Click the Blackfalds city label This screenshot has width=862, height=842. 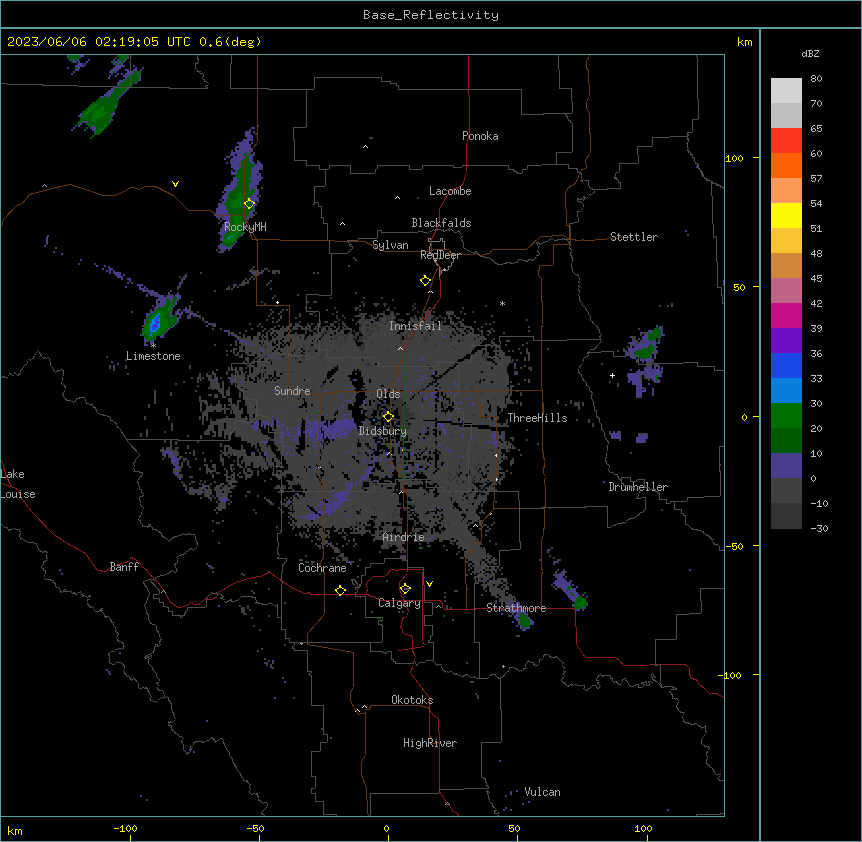[441, 223]
